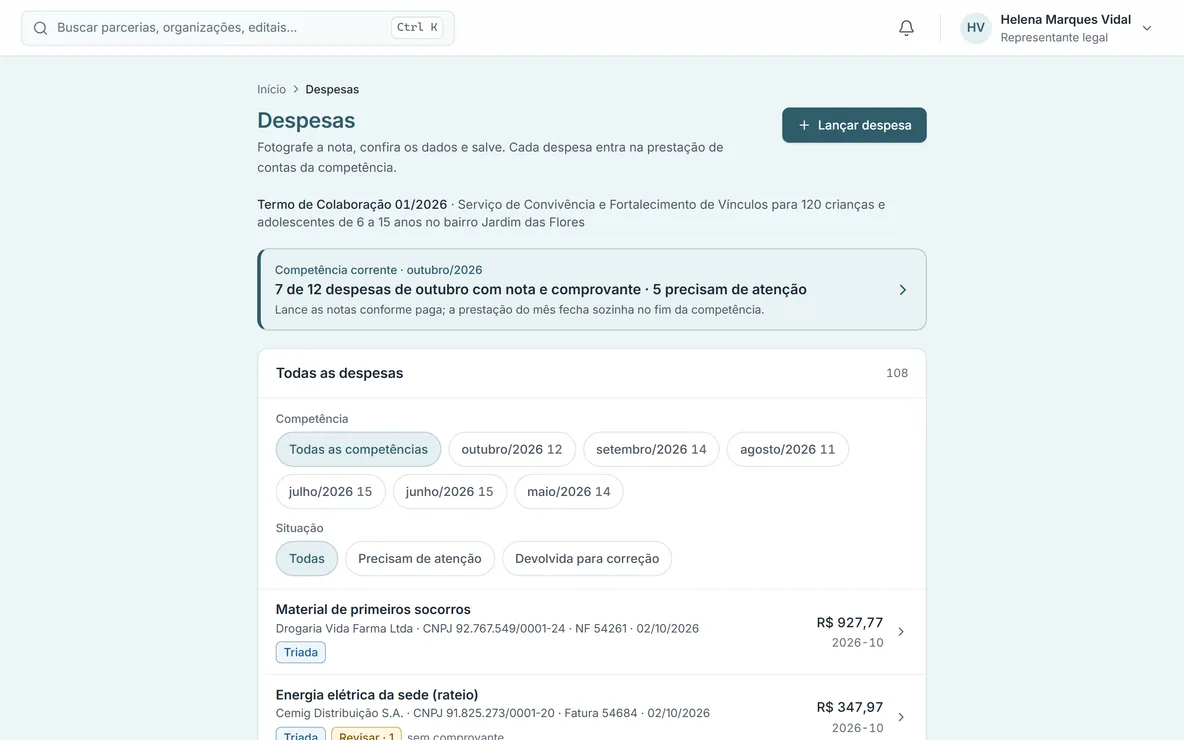The width and height of the screenshot is (1184, 740).
Task: Click Revisar · 1 badge on Energia row
Action: click(366, 735)
